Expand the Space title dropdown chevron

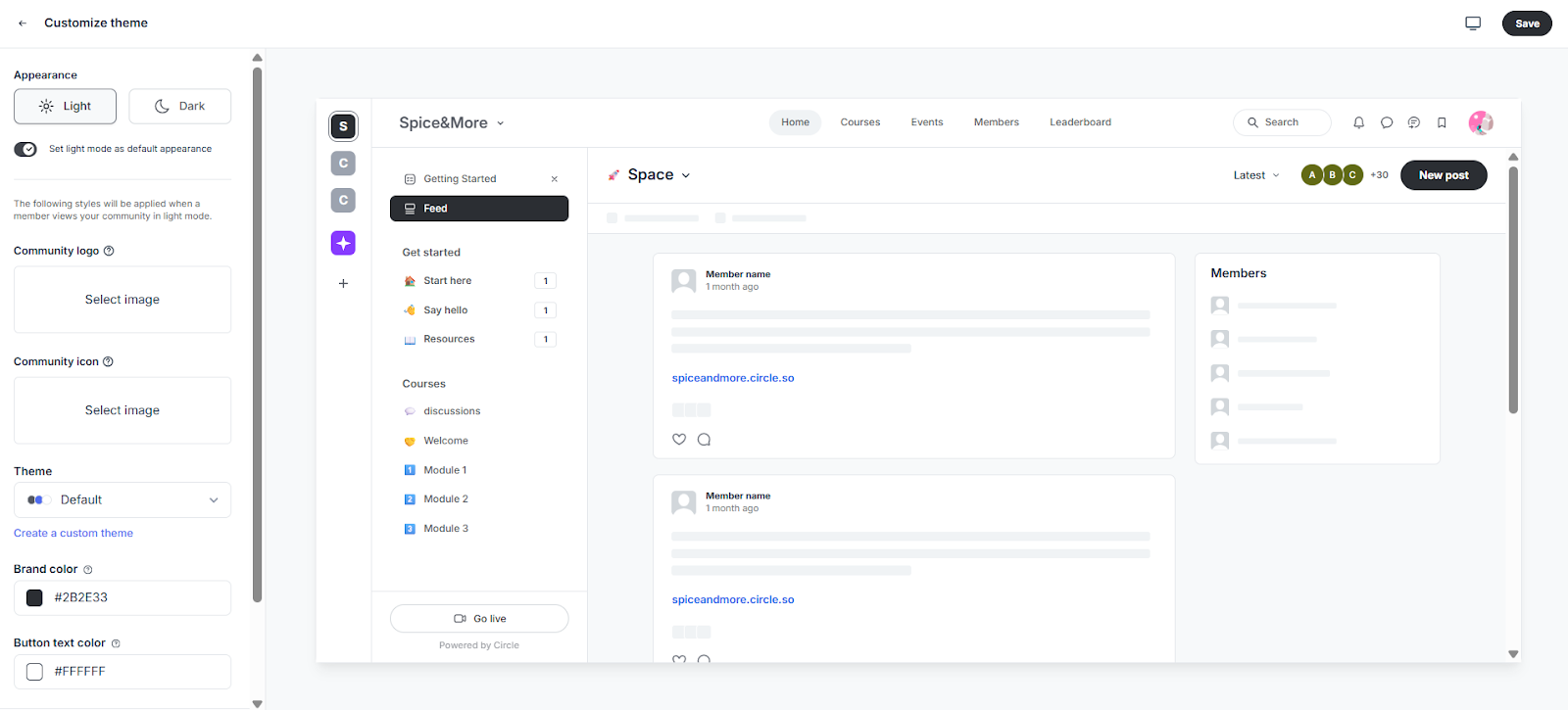point(686,175)
